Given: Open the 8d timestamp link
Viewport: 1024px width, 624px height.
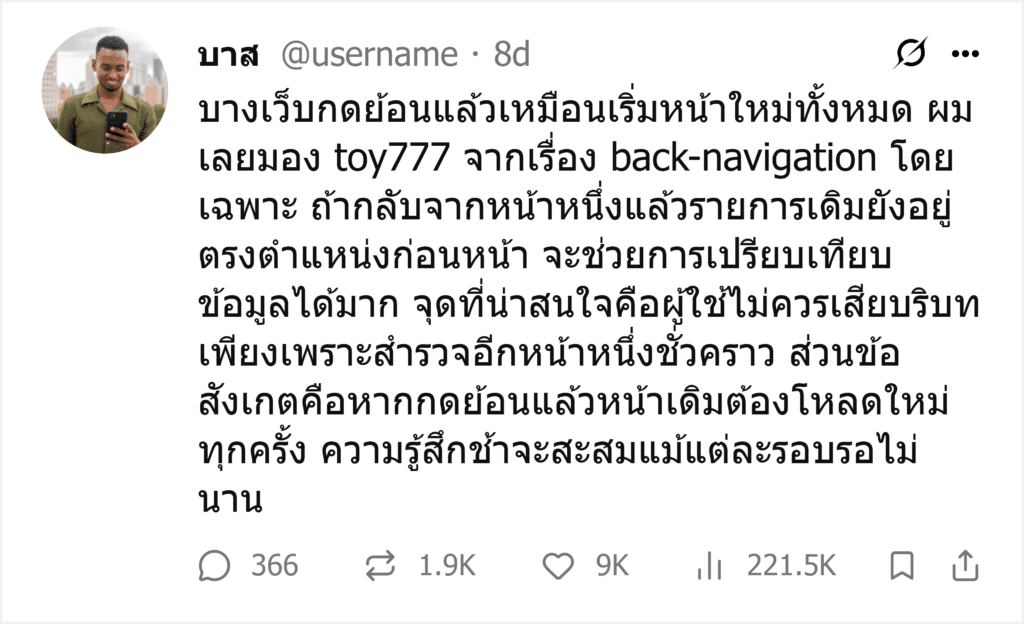Looking at the screenshot, I should point(511,55).
